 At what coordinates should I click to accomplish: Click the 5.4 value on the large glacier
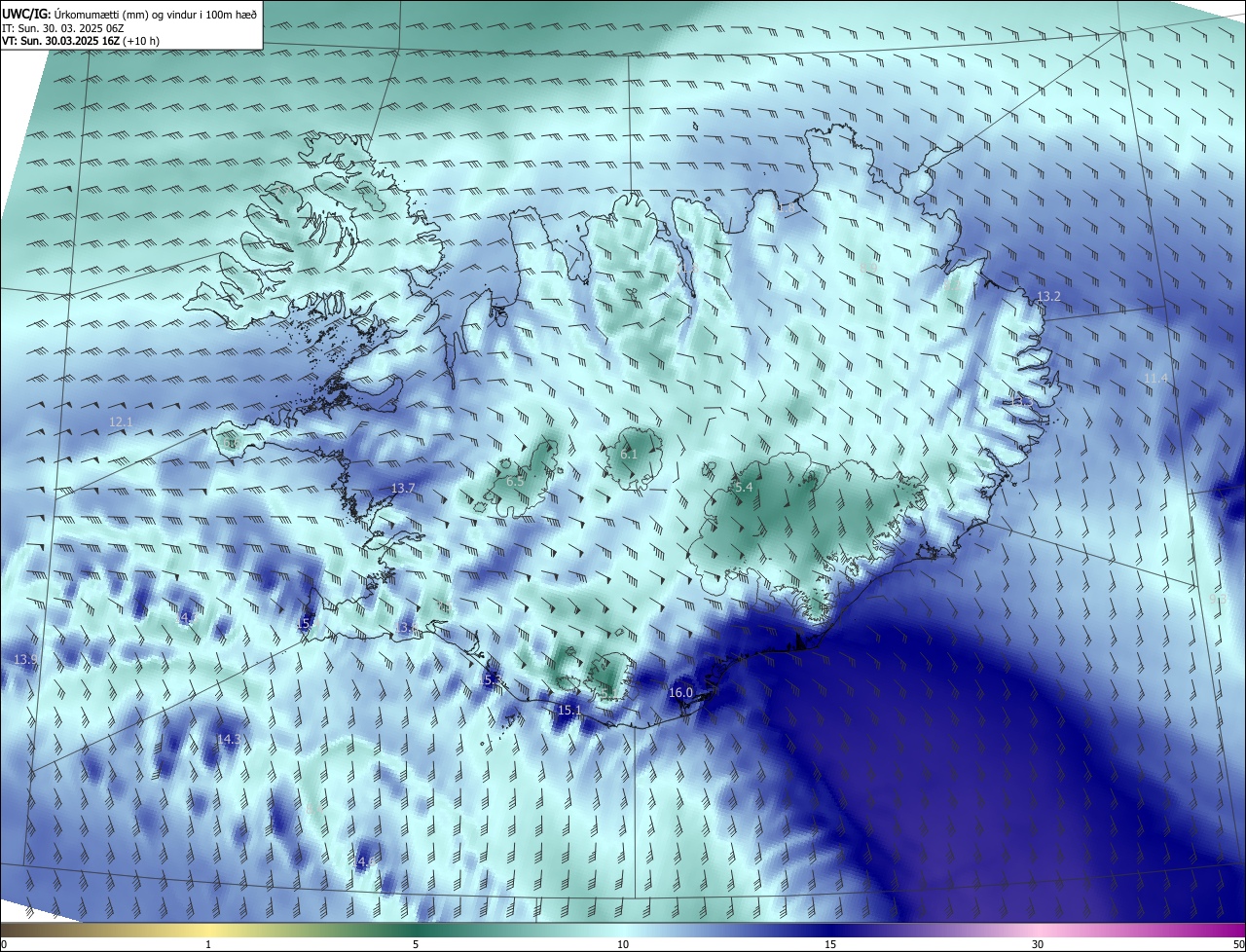(744, 487)
